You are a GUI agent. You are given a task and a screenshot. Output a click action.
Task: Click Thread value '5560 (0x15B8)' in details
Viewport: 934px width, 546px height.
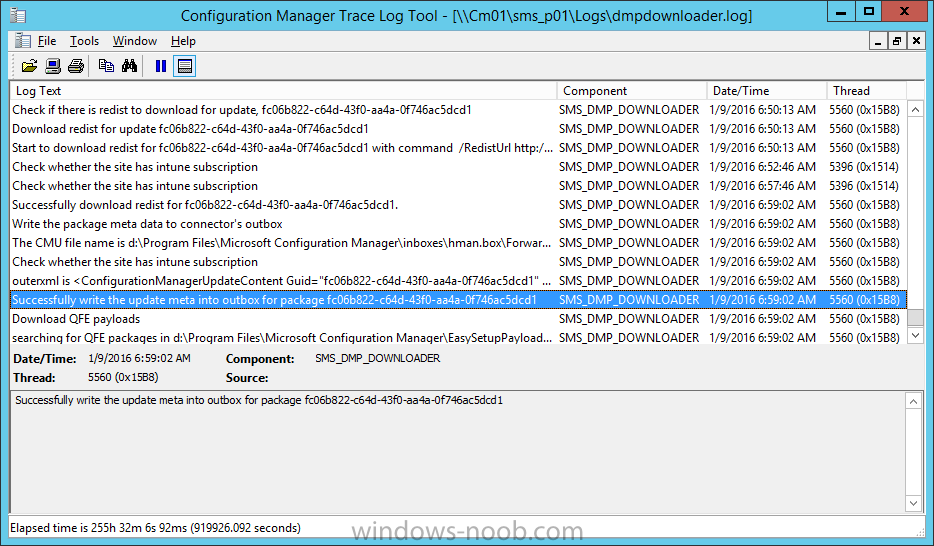point(123,377)
